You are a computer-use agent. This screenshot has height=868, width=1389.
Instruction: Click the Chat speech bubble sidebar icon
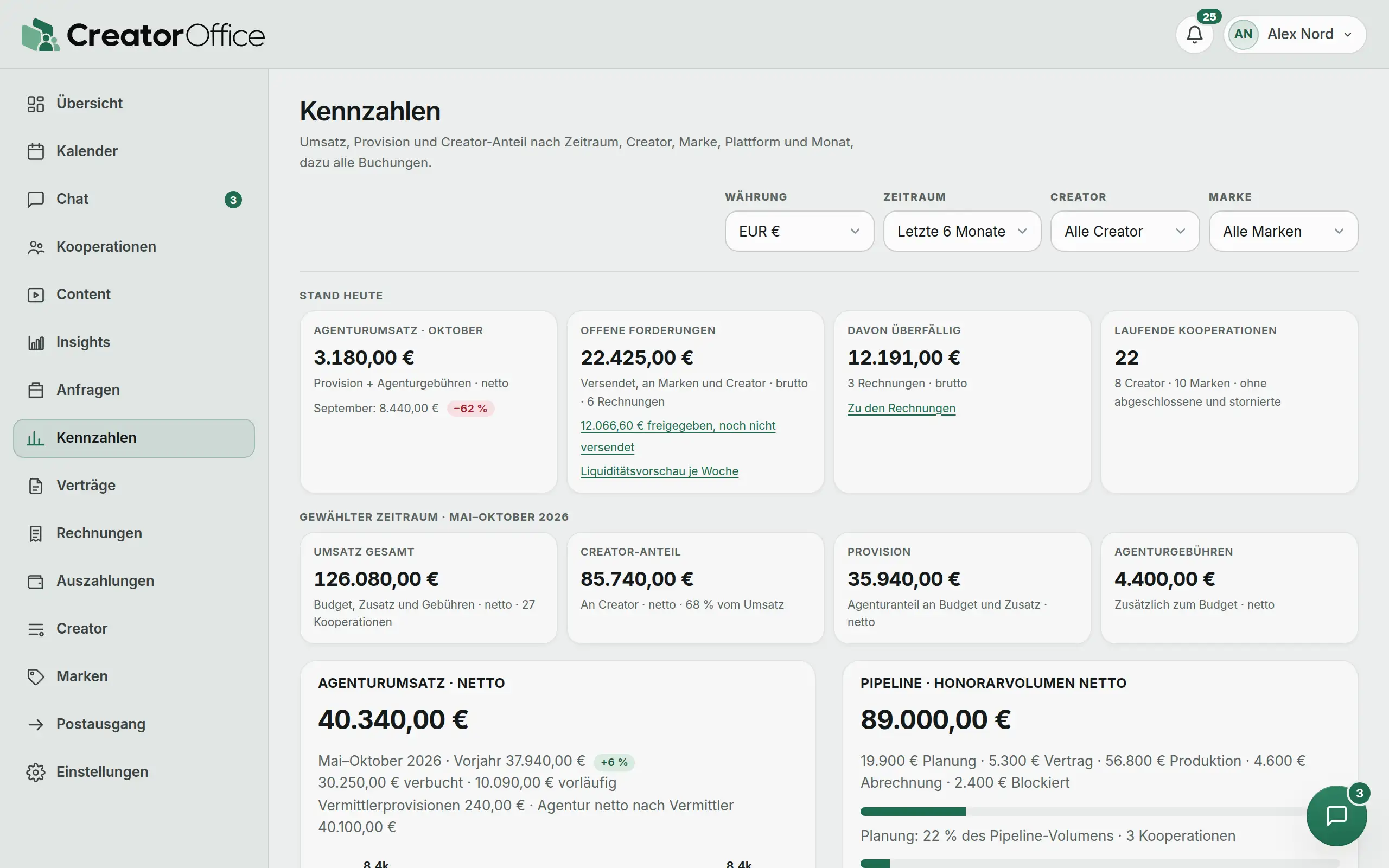point(36,199)
